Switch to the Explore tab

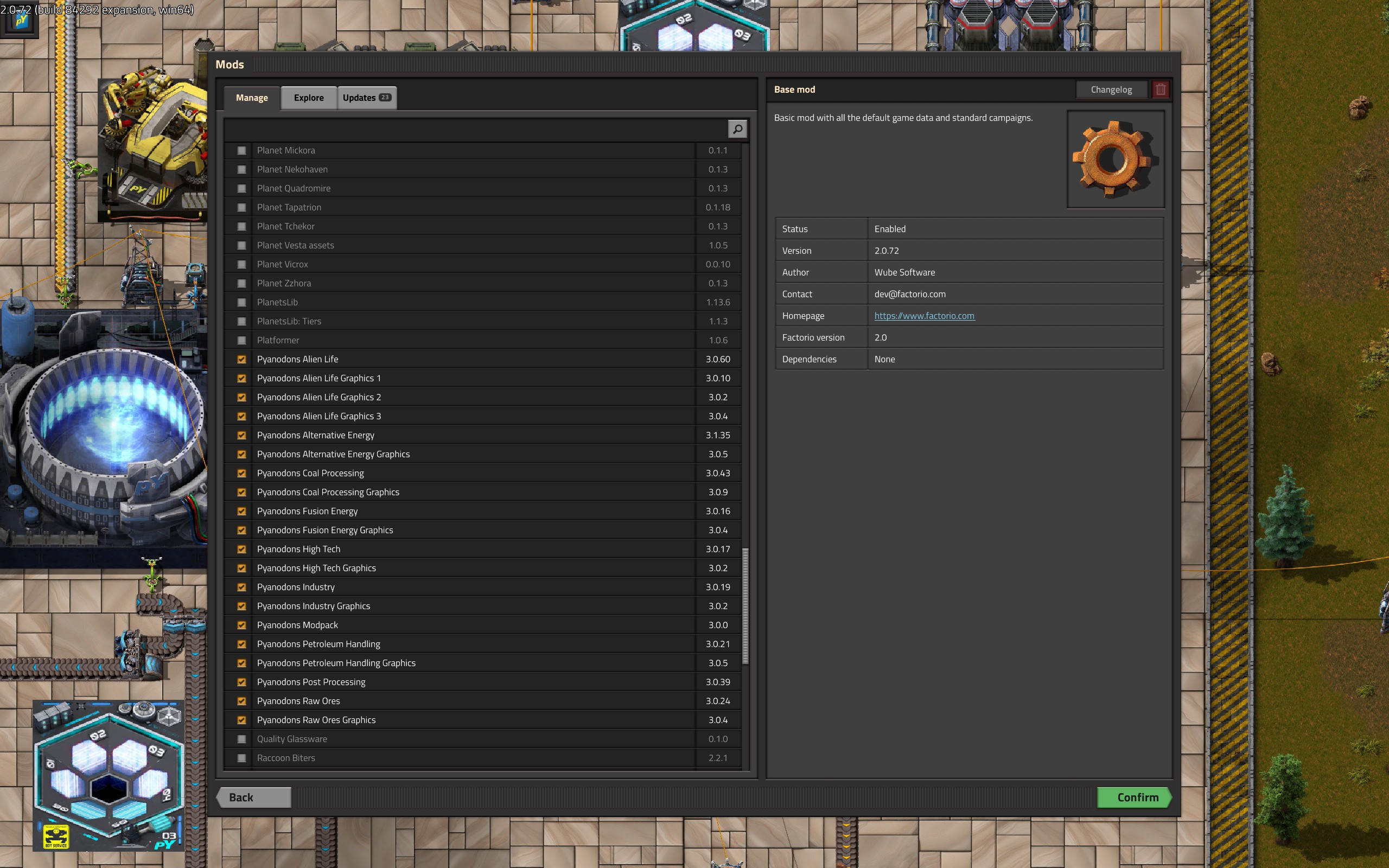coord(308,98)
